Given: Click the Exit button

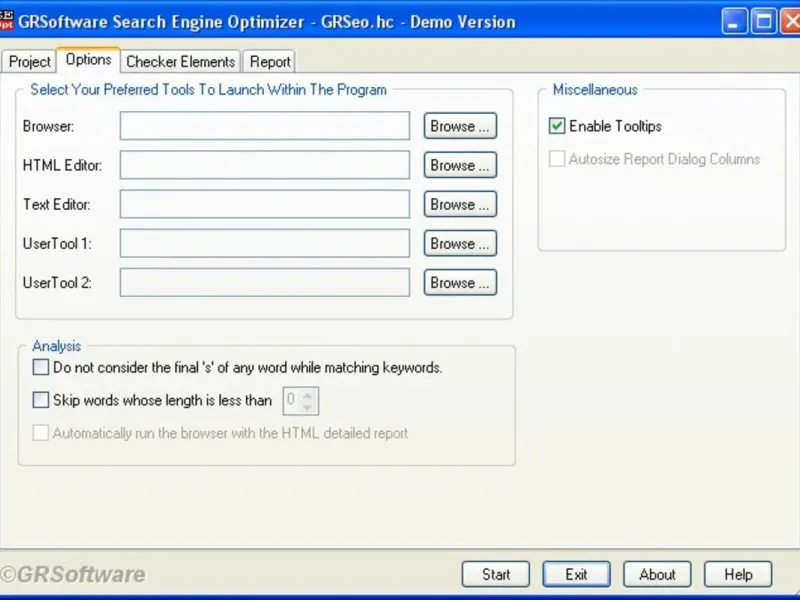Looking at the screenshot, I should pos(577,574).
